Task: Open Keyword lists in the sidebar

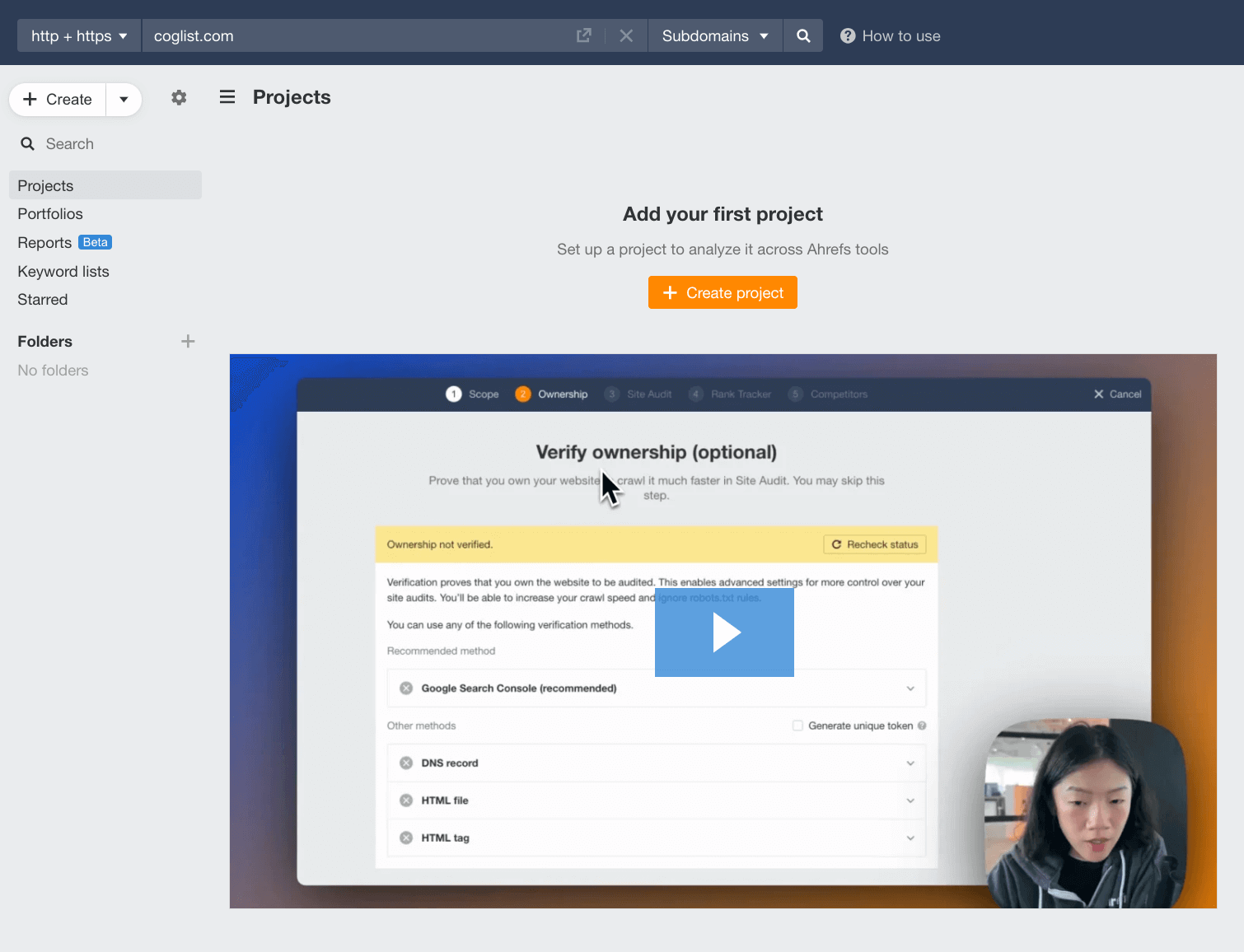Action: pos(63,271)
